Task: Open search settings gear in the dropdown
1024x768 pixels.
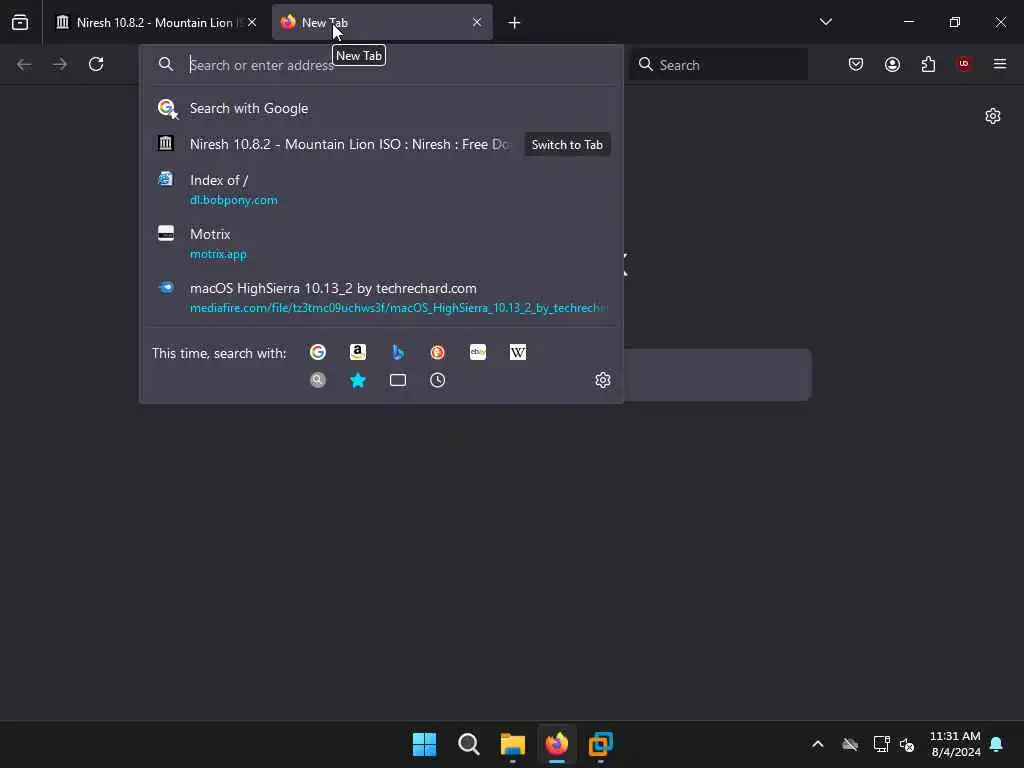Action: click(x=603, y=380)
